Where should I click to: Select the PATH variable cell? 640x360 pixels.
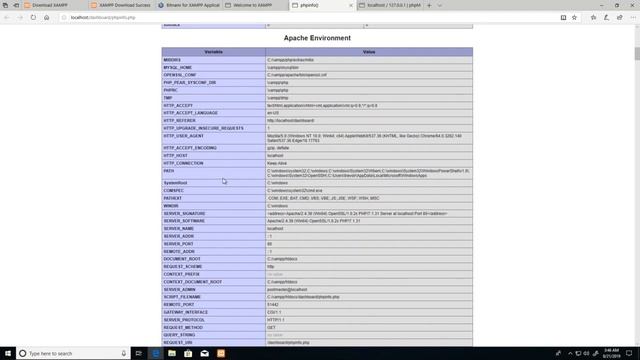(213, 173)
